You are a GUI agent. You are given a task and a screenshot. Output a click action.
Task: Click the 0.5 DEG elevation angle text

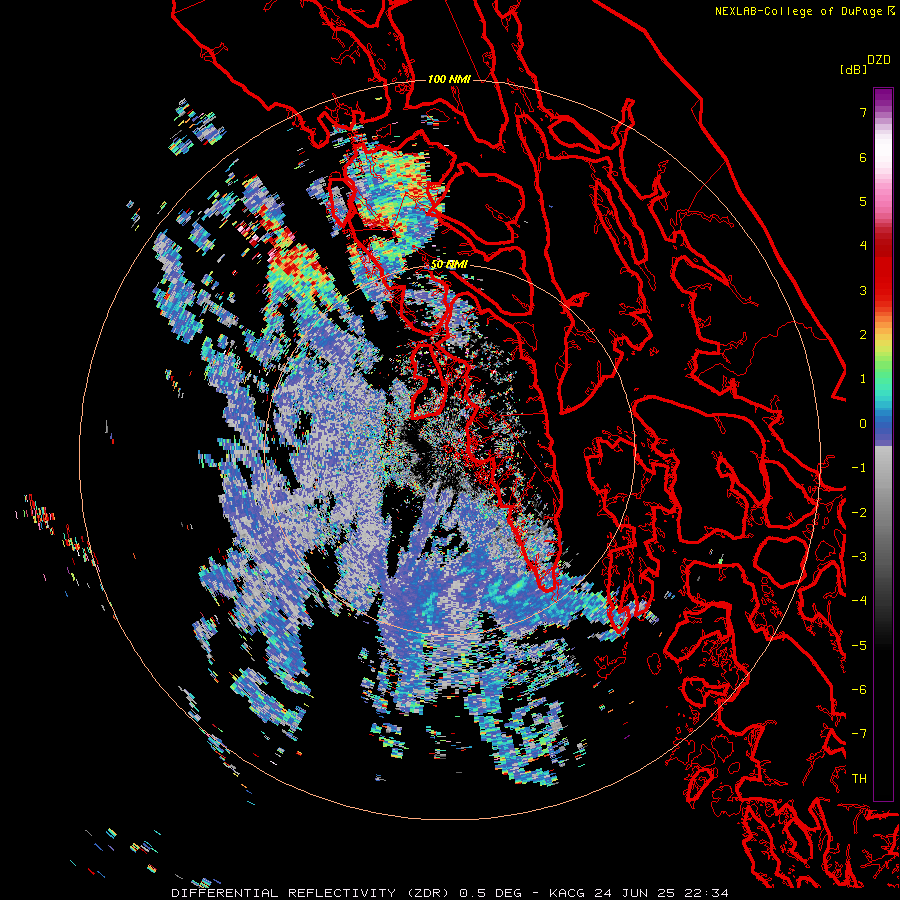coord(490,893)
